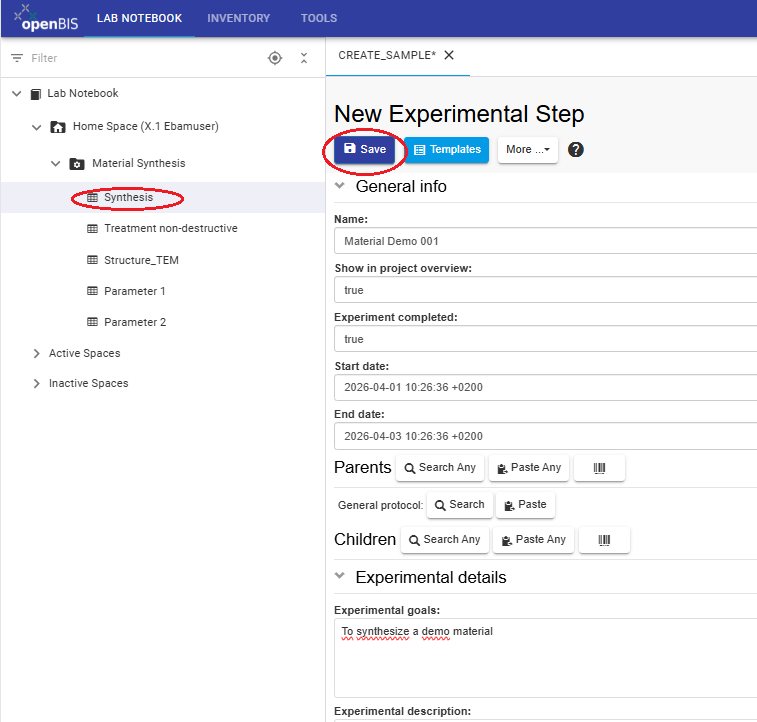
Task: Click table icon beside Parameter 2
Action: tap(92, 321)
